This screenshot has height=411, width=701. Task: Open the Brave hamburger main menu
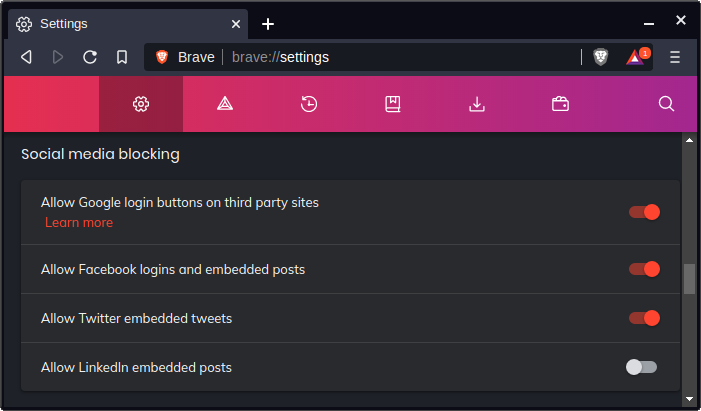pos(675,57)
